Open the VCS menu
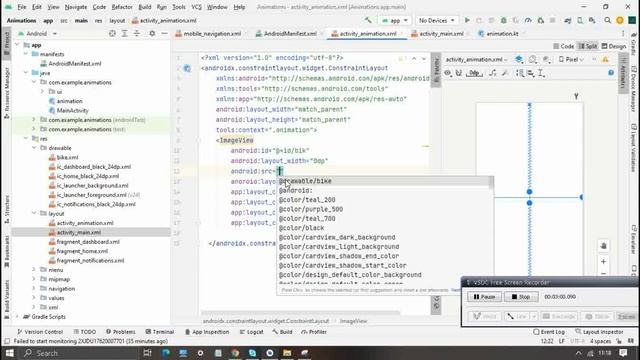This screenshot has width=640, height=360. pyautogui.click(x=196, y=7)
